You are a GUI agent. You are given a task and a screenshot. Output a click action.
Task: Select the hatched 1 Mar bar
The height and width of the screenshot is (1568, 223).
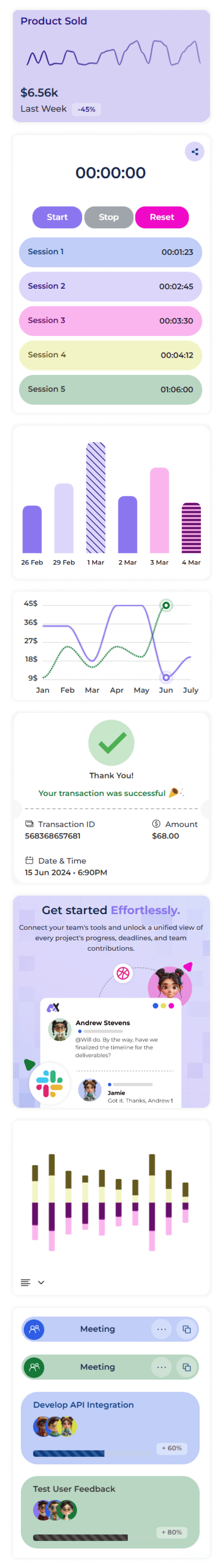click(x=96, y=497)
